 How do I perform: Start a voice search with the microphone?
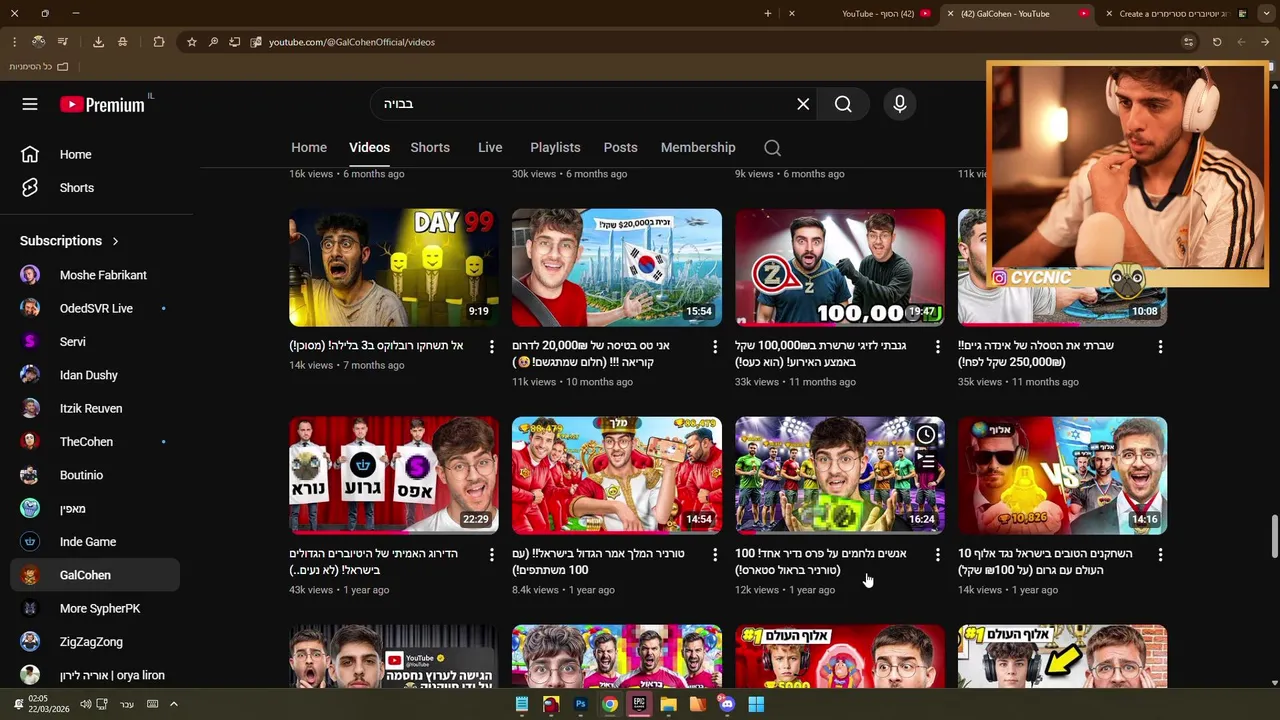pyautogui.click(x=900, y=104)
